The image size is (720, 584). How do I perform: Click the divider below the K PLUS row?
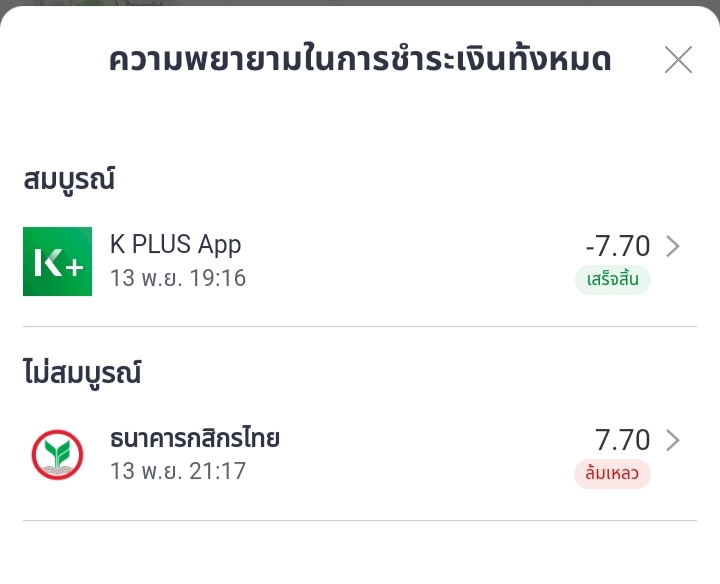click(x=360, y=327)
